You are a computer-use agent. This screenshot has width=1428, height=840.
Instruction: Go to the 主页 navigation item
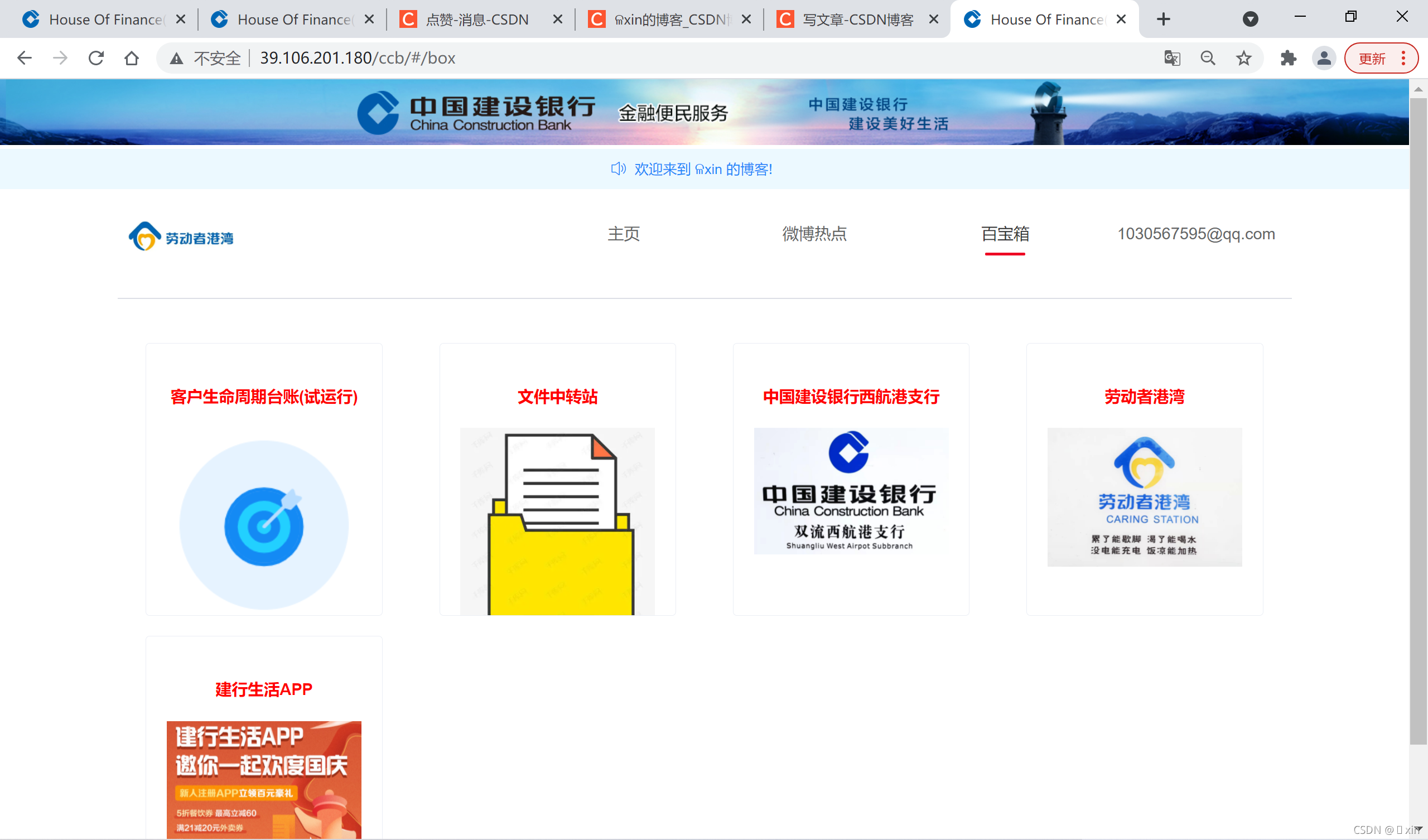coord(623,234)
